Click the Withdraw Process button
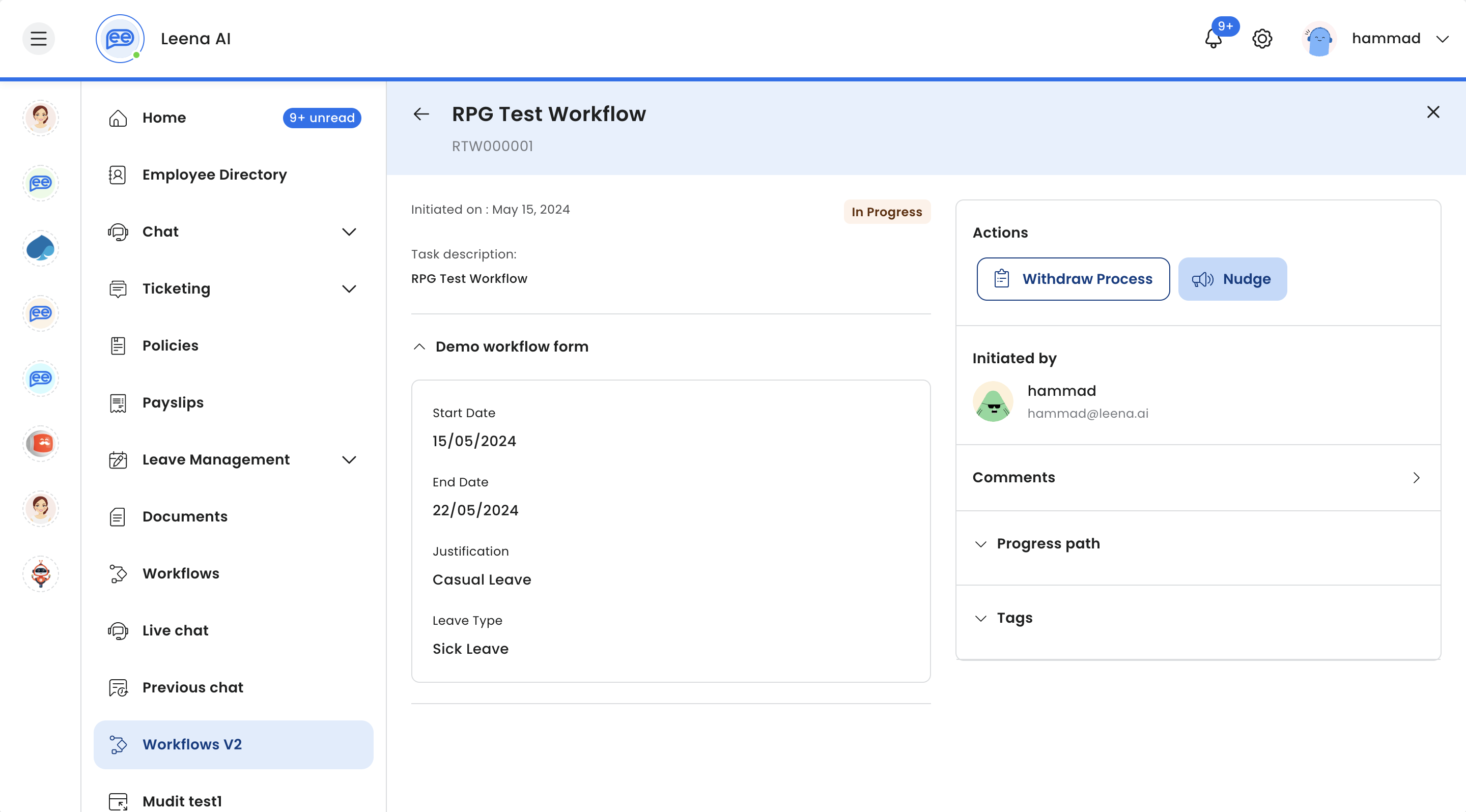The image size is (1466, 812). click(x=1073, y=279)
